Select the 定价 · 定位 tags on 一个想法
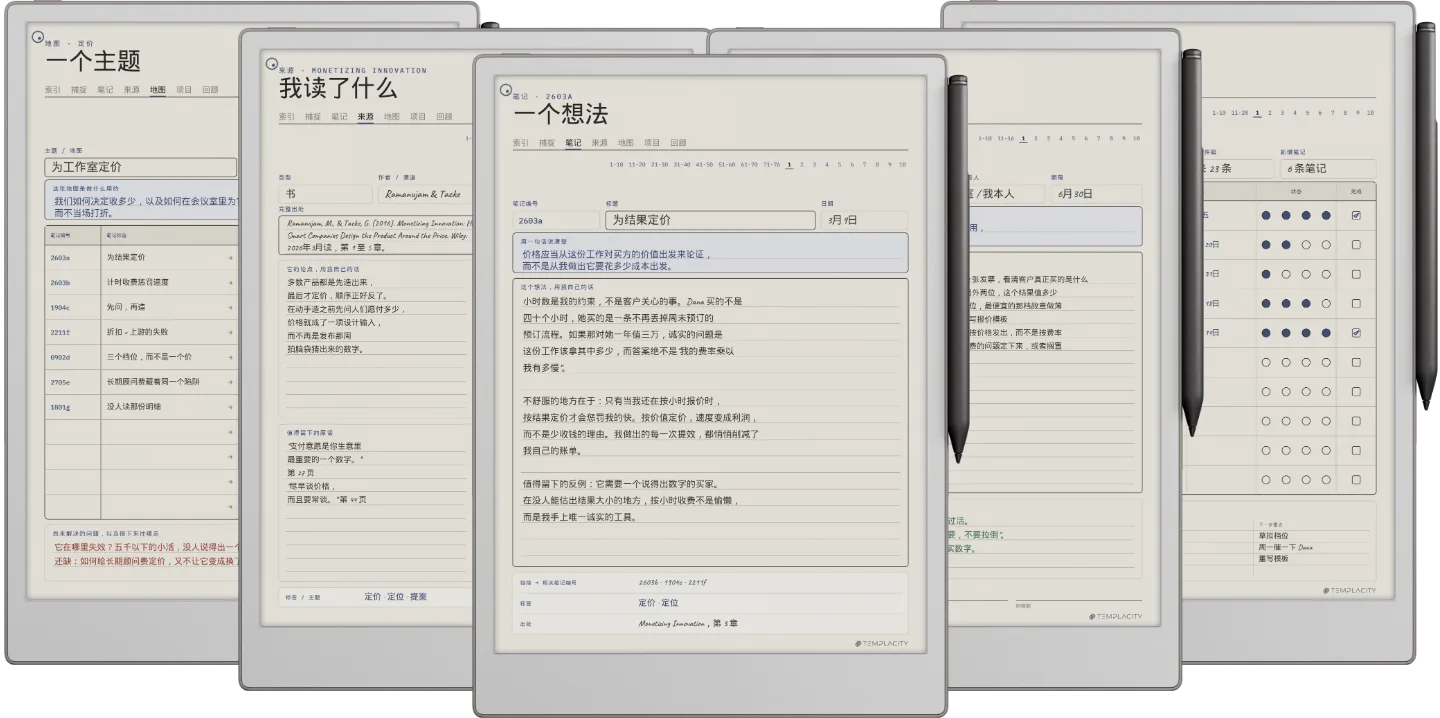 pyautogui.click(x=658, y=603)
